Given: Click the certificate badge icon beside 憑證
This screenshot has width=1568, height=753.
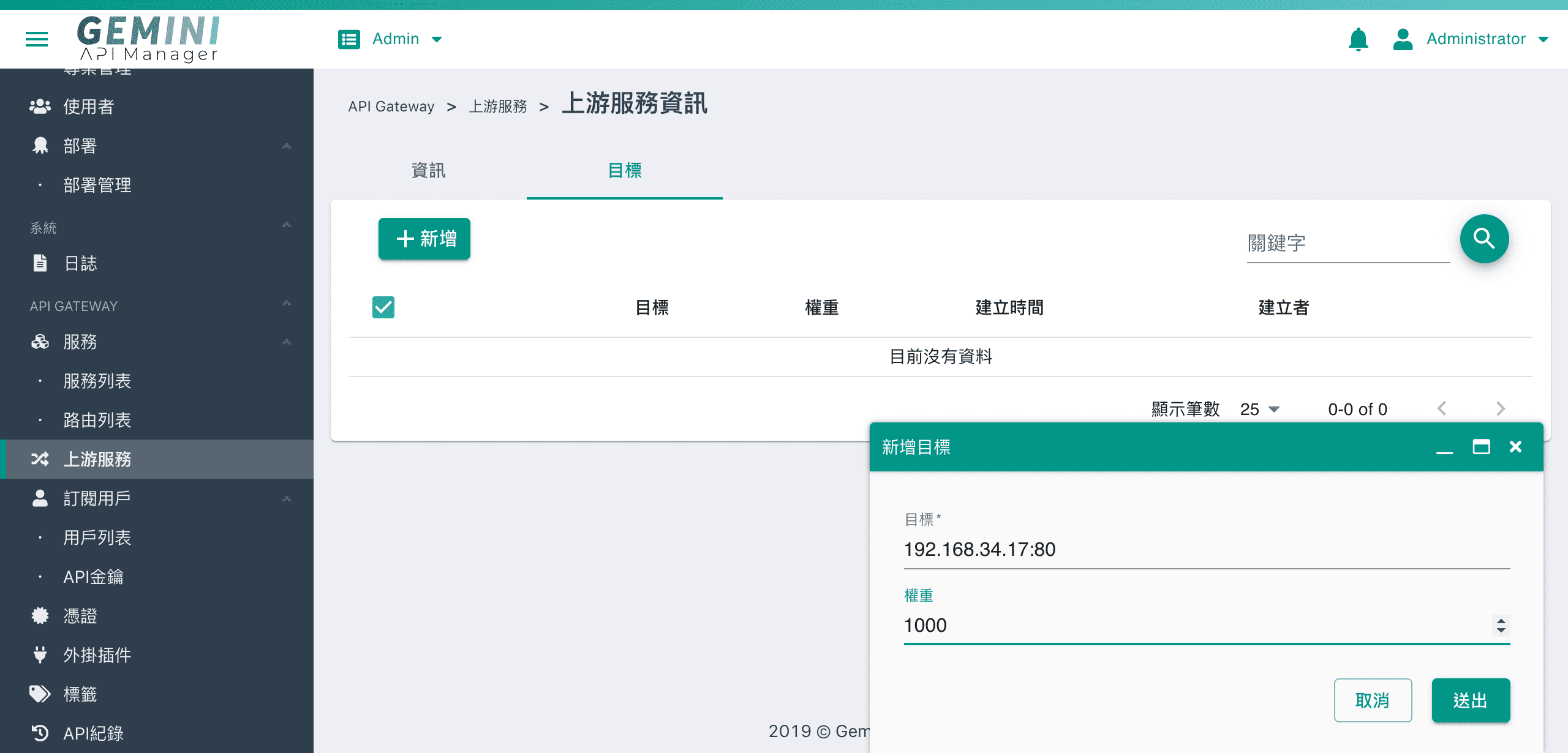Looking at the screenshot, I should 40,616.
